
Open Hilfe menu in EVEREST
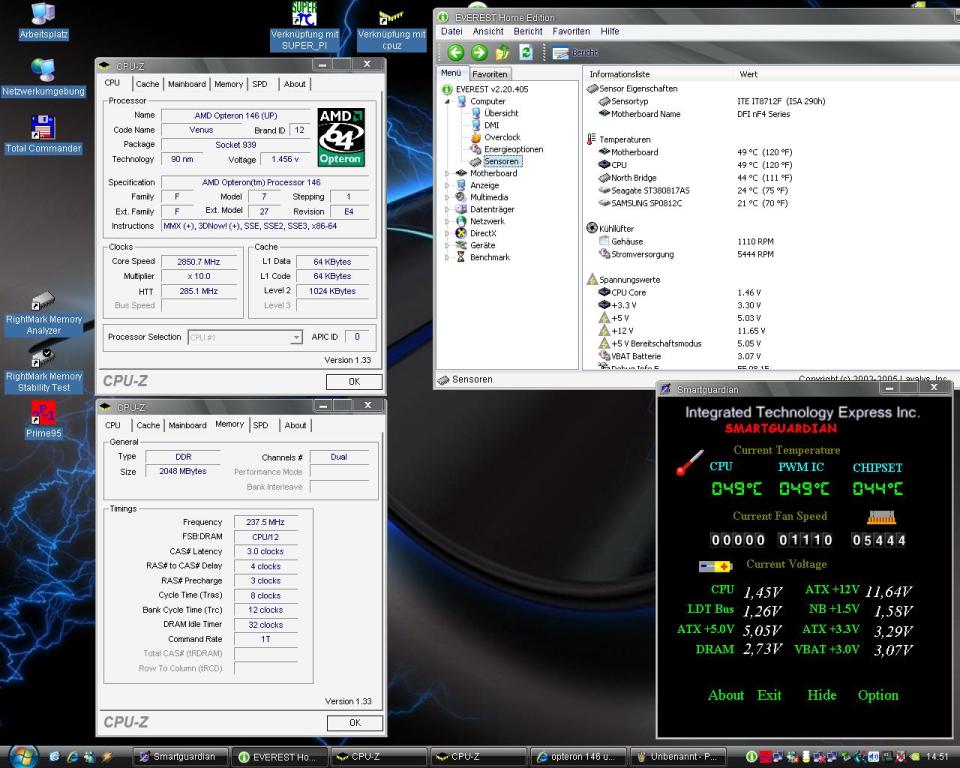click(x=610, y=31)
